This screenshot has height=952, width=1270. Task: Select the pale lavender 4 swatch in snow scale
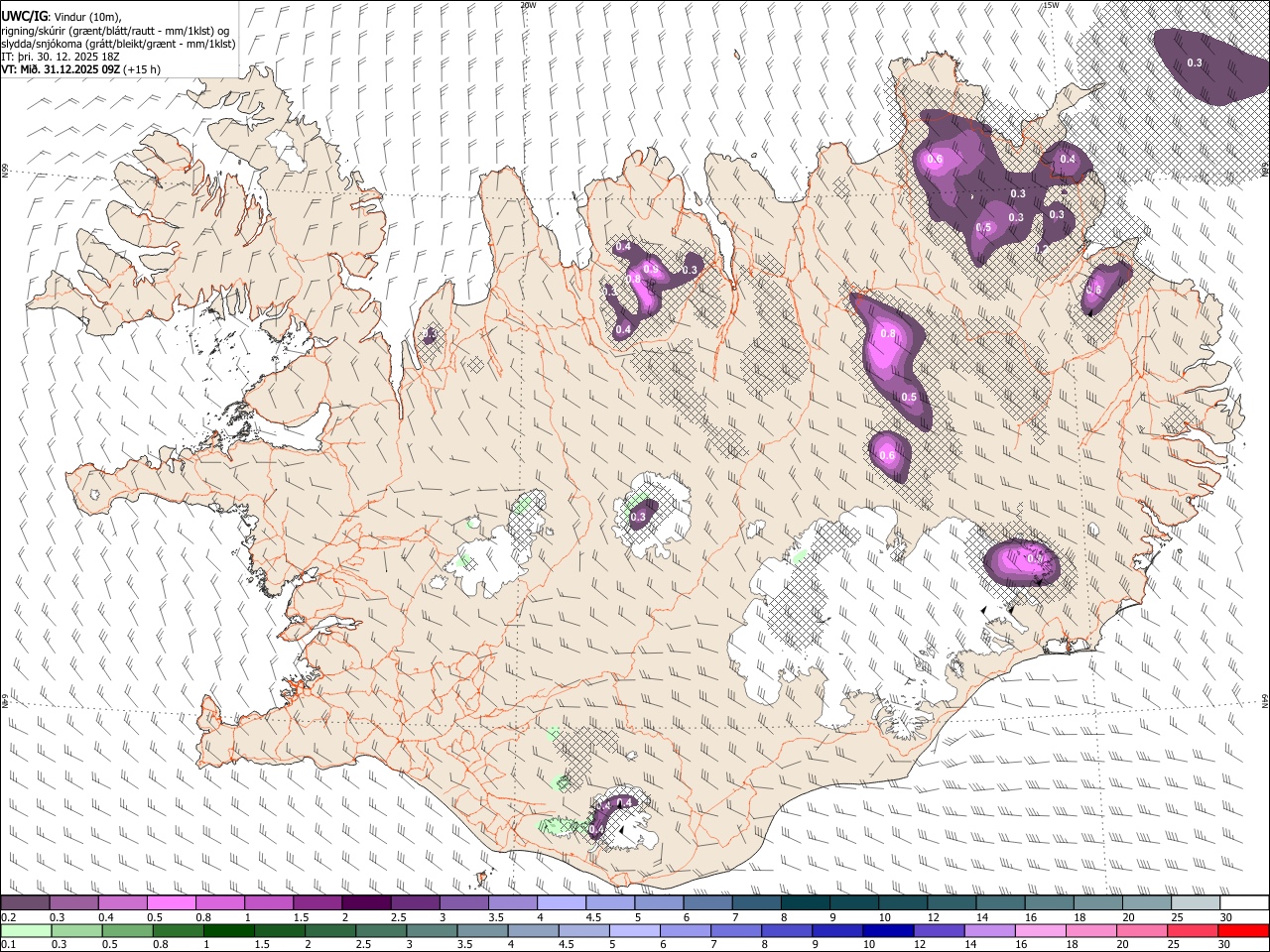click(562, 903)
